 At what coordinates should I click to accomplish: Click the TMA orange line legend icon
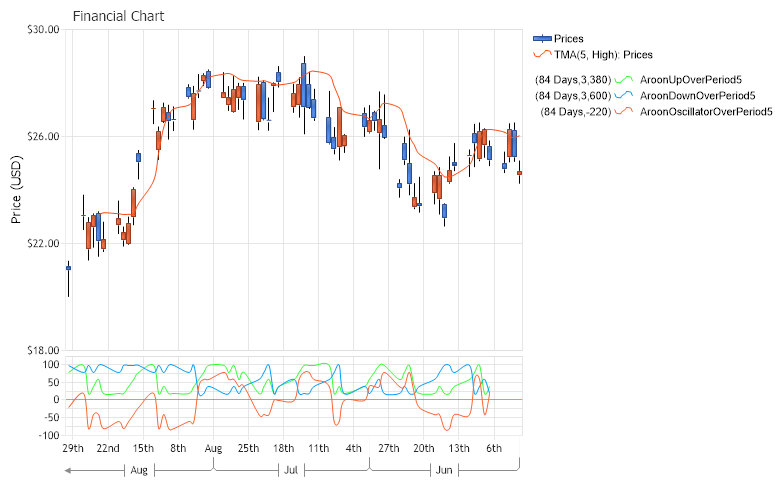pyautogui.click(x=543, y=55)
